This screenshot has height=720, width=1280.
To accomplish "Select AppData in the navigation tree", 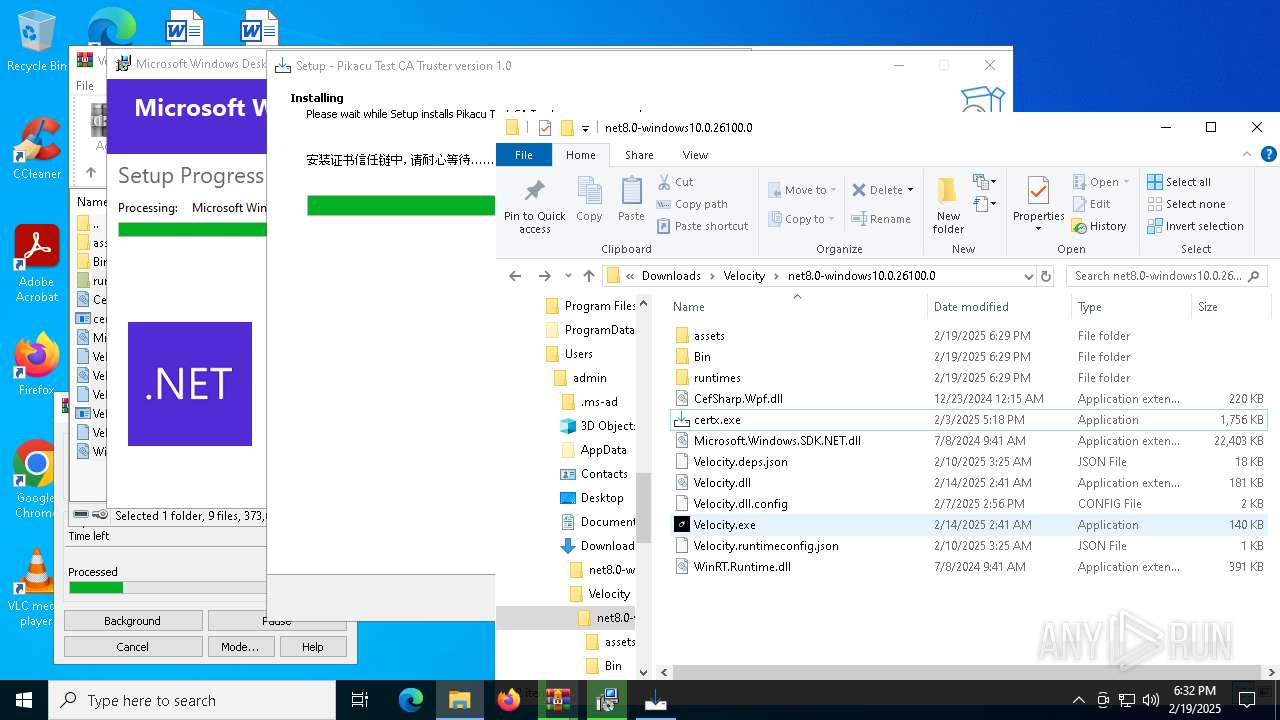I will (x=603, y=450).
